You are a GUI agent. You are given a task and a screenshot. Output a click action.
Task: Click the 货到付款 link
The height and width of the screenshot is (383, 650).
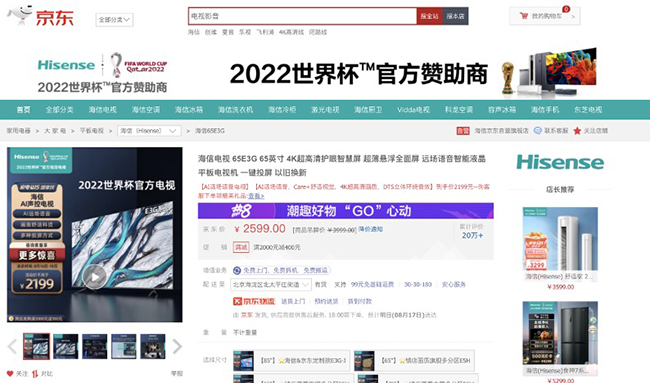[359, 301]
